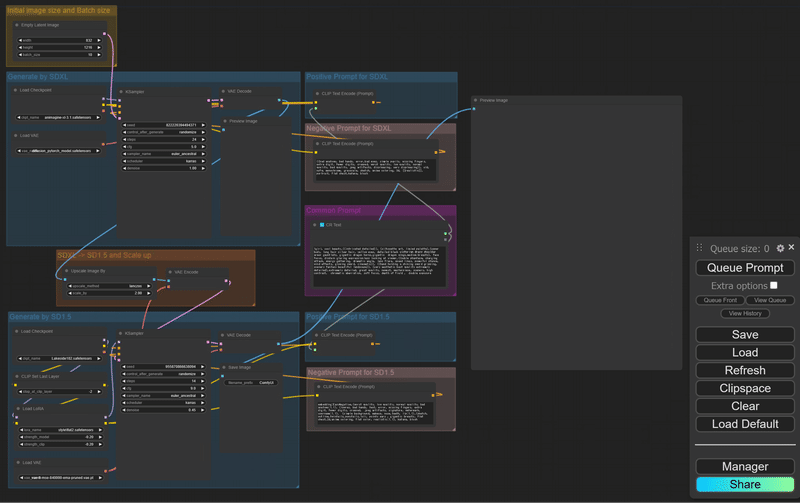Viewport: 800px width, 503px height.
Task: Select the 'Common Prompt' group title
Action: (x=334, y=210)
